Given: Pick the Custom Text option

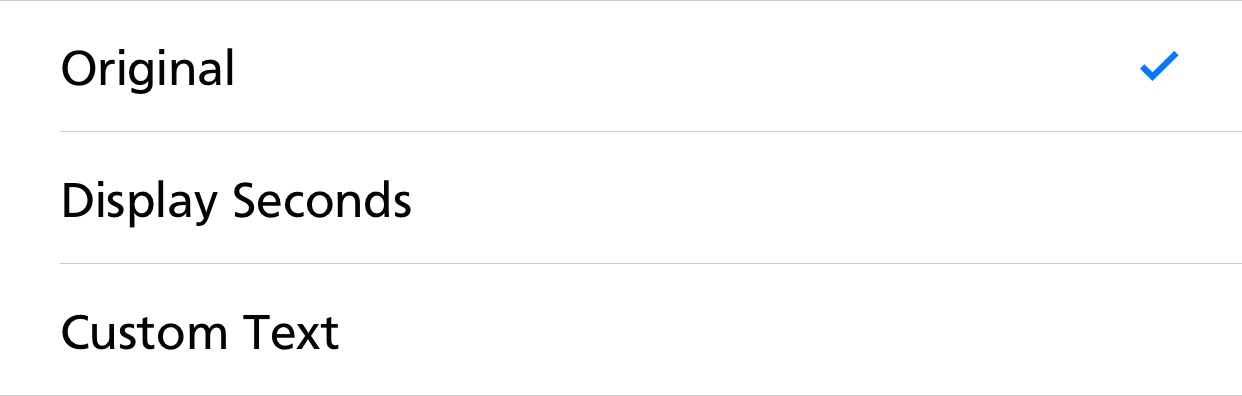Looking at the screenshot, I should (x=621, y=330).
